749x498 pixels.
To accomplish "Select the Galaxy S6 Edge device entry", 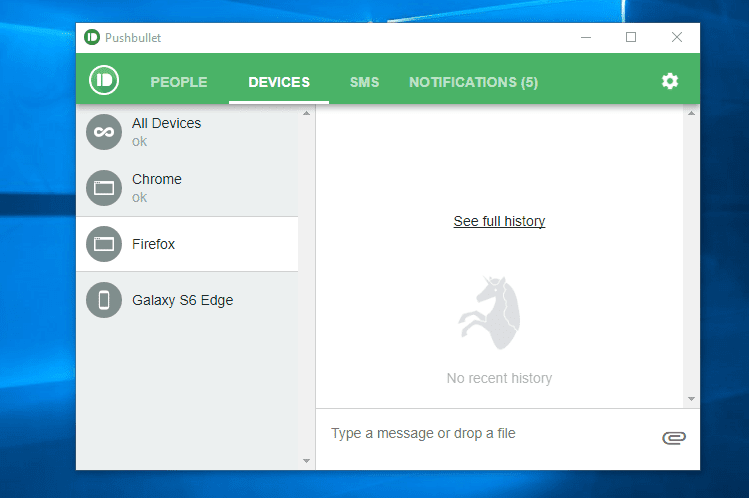I will pyautogui.click(x=187, y=300).
